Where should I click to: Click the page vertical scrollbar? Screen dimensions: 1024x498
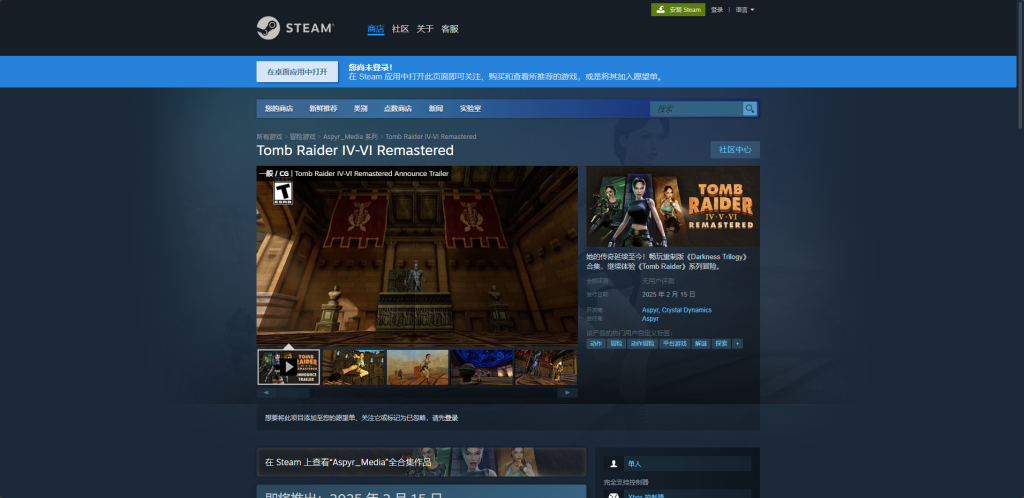point(1019,65)
